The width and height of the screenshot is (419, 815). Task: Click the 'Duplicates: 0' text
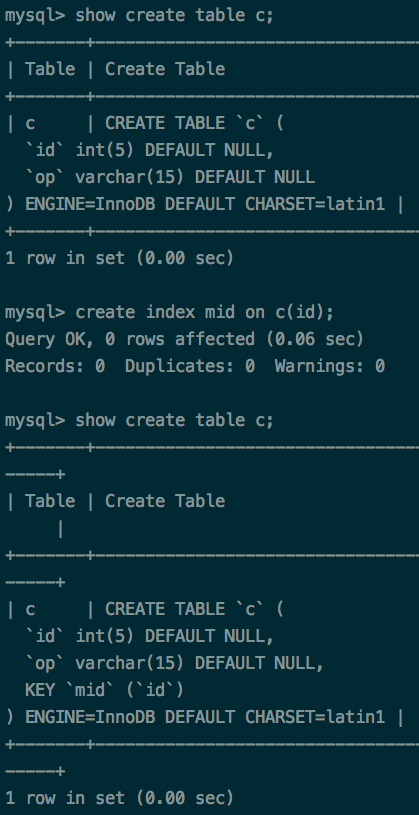(x=190, y=366)
